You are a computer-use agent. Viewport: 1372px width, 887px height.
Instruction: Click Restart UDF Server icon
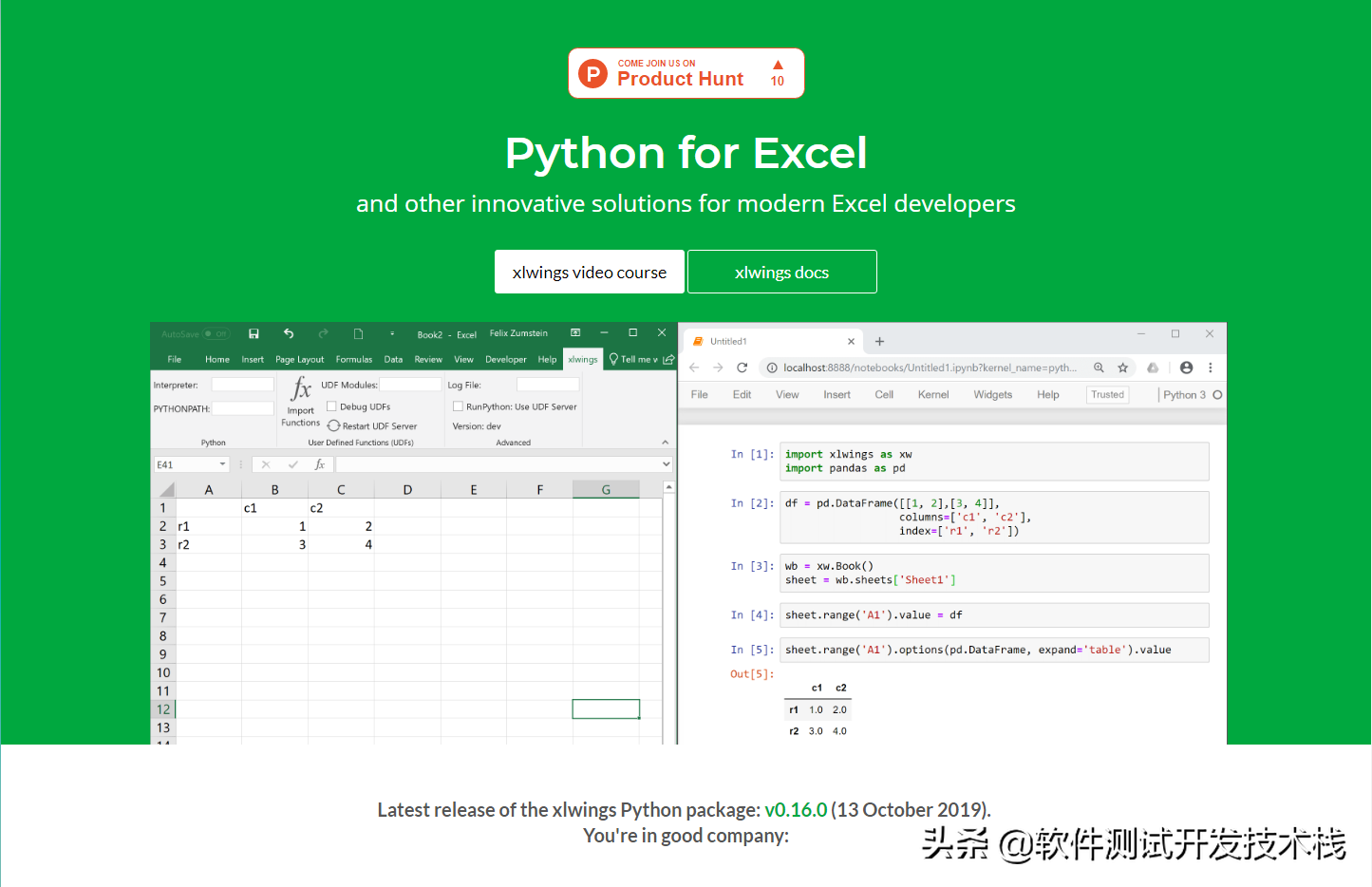(333, 425)
